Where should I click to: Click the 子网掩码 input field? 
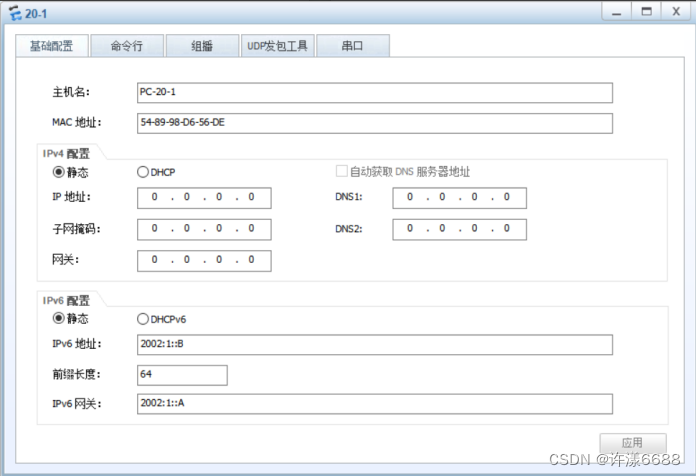(204, 229)
